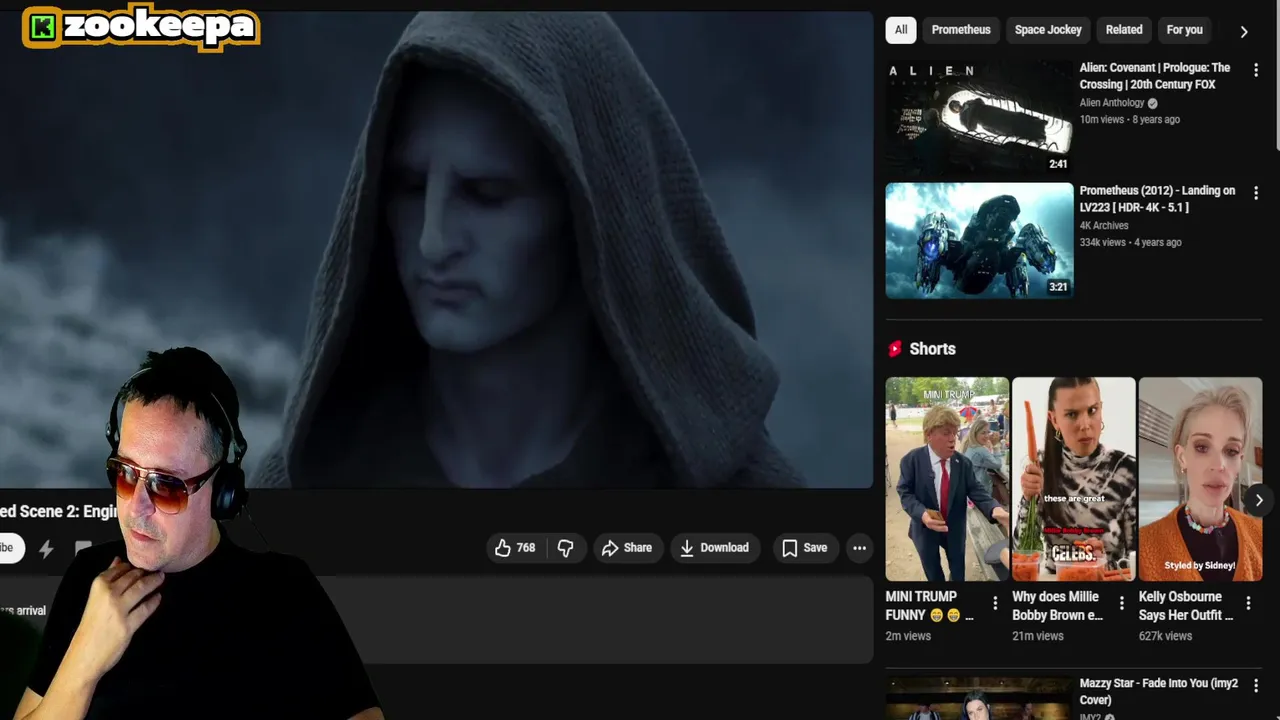1280x720 pixels.
Task: Open Alien: Covenant Prologue The Crossing title
Action: [x=1155, y=76]
